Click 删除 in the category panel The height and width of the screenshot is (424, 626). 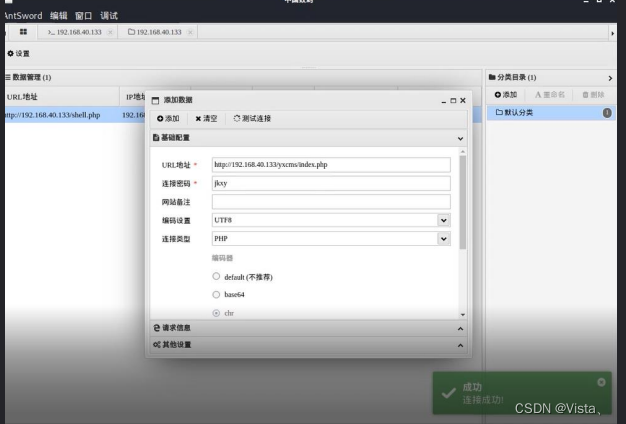593,95
